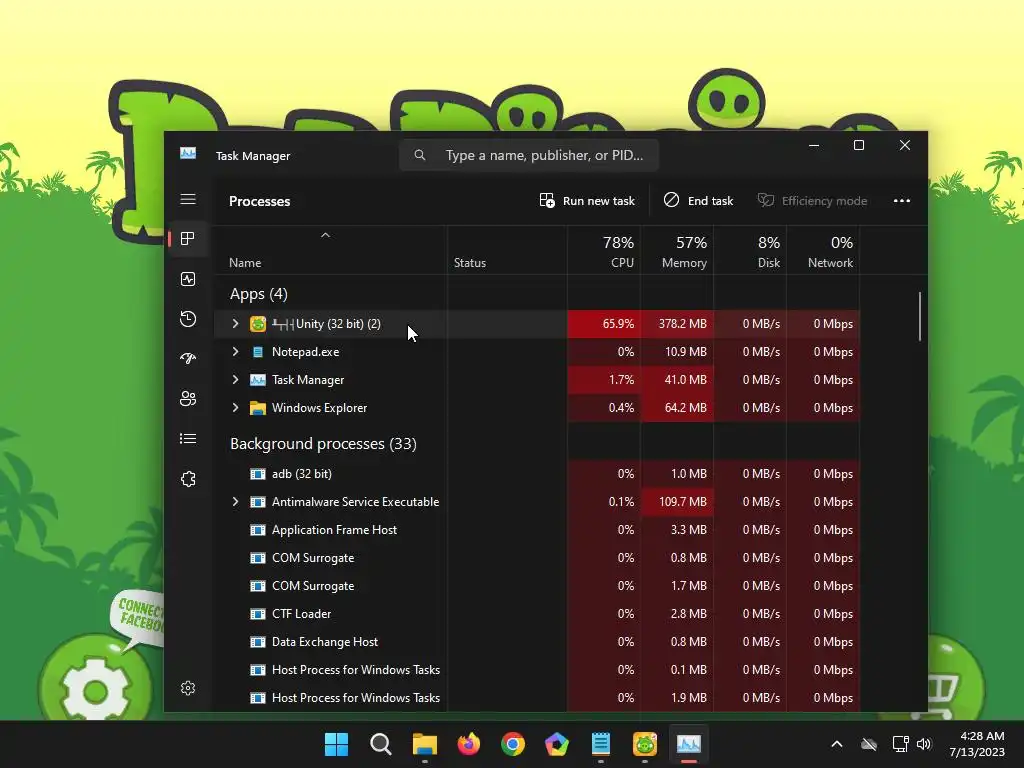Screen dimensions: 1024x768
Task: Click the CTF Loader process icon
Action: (x=258, y=614)
